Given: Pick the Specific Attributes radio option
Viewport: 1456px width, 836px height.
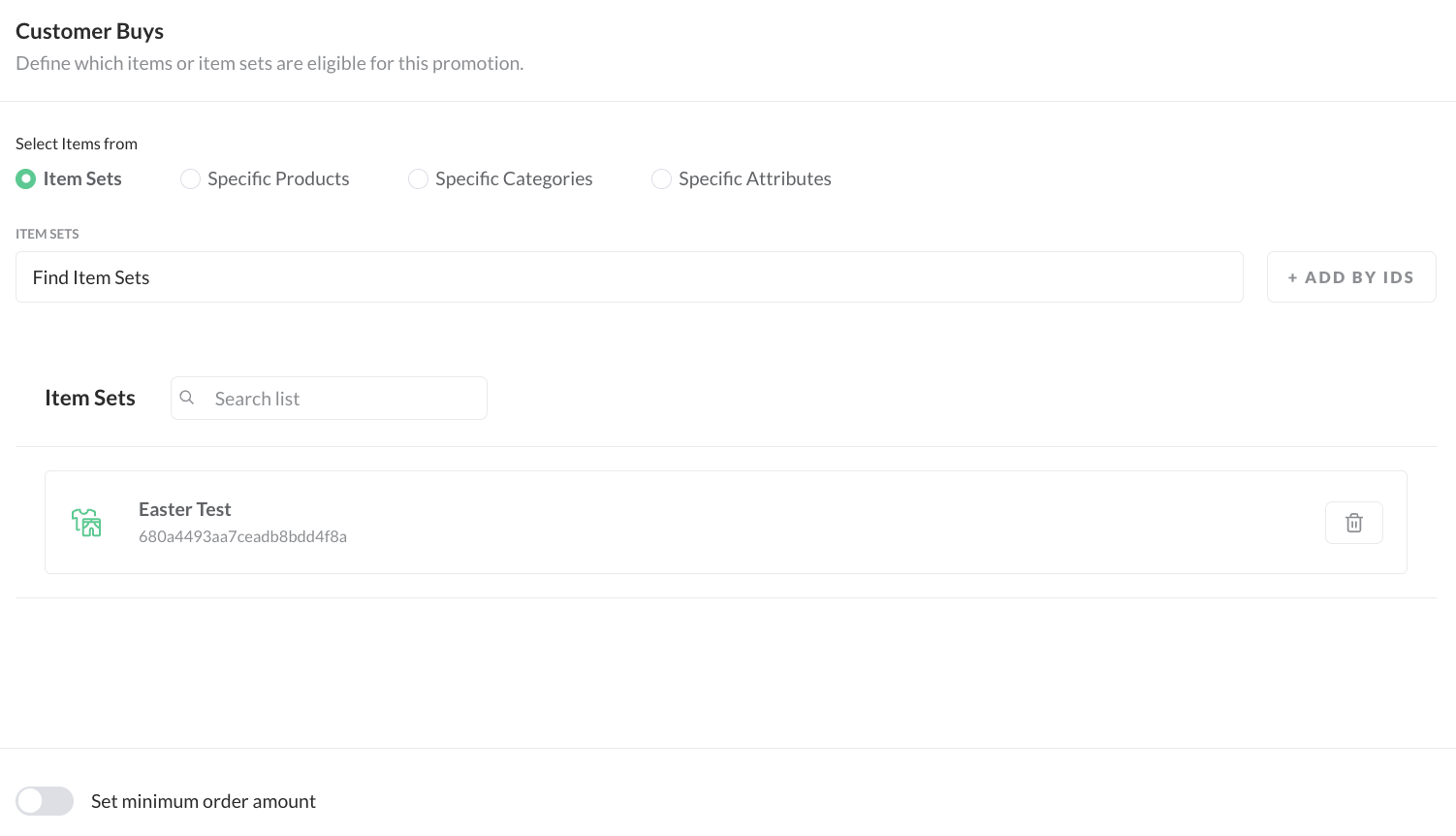Looking at the screenshot, I should tap(661, 179).
